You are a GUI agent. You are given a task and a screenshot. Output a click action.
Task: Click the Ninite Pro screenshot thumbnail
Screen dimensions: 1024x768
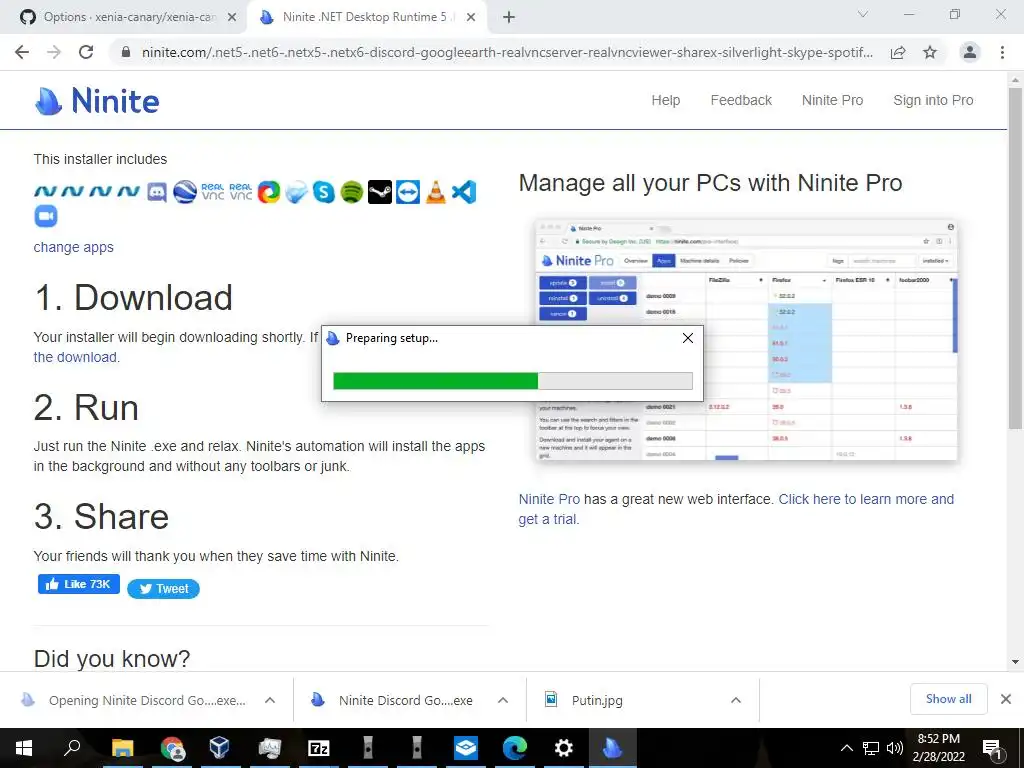tap(746, 341)
